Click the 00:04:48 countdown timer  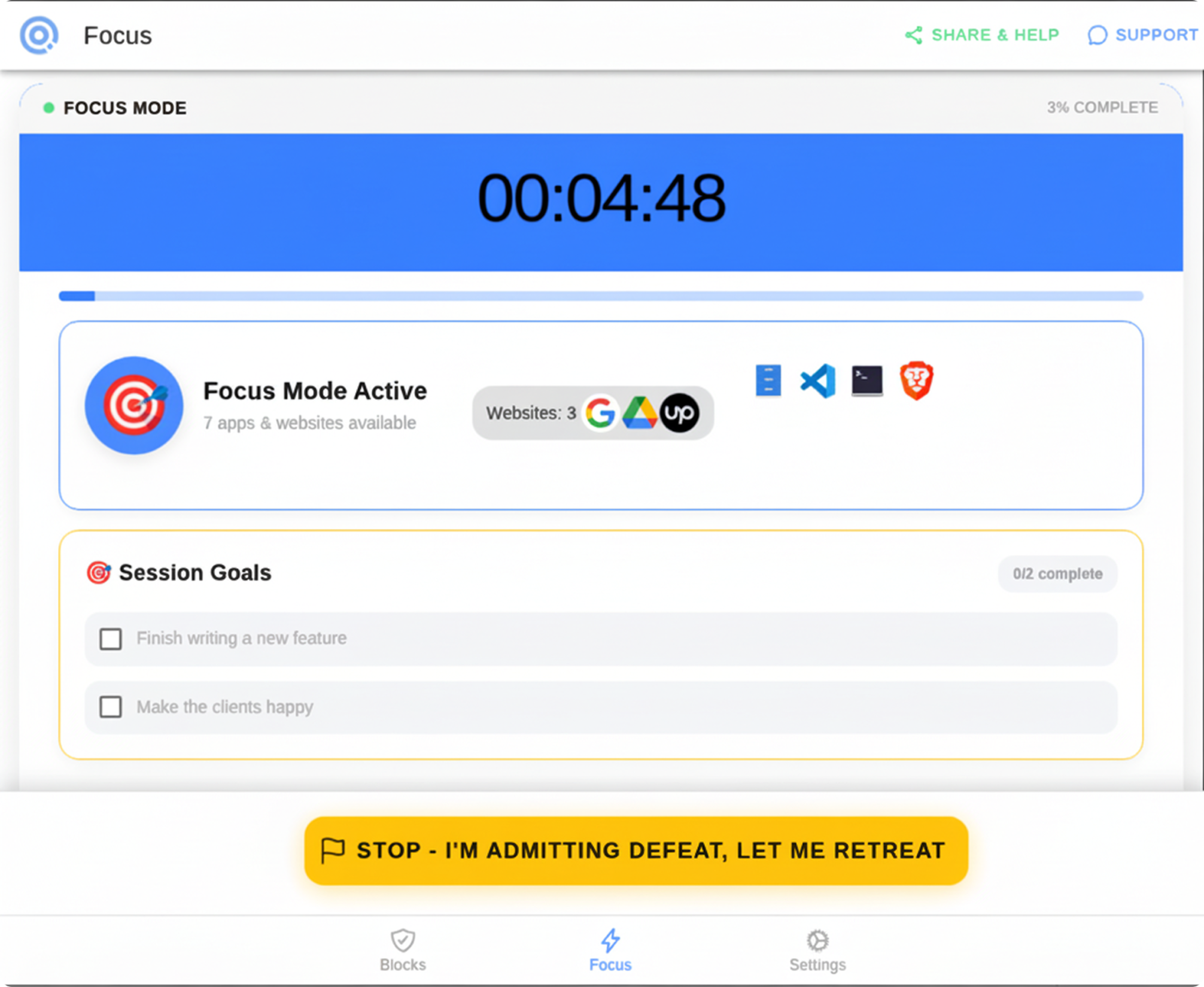click(x=601, y=199)
